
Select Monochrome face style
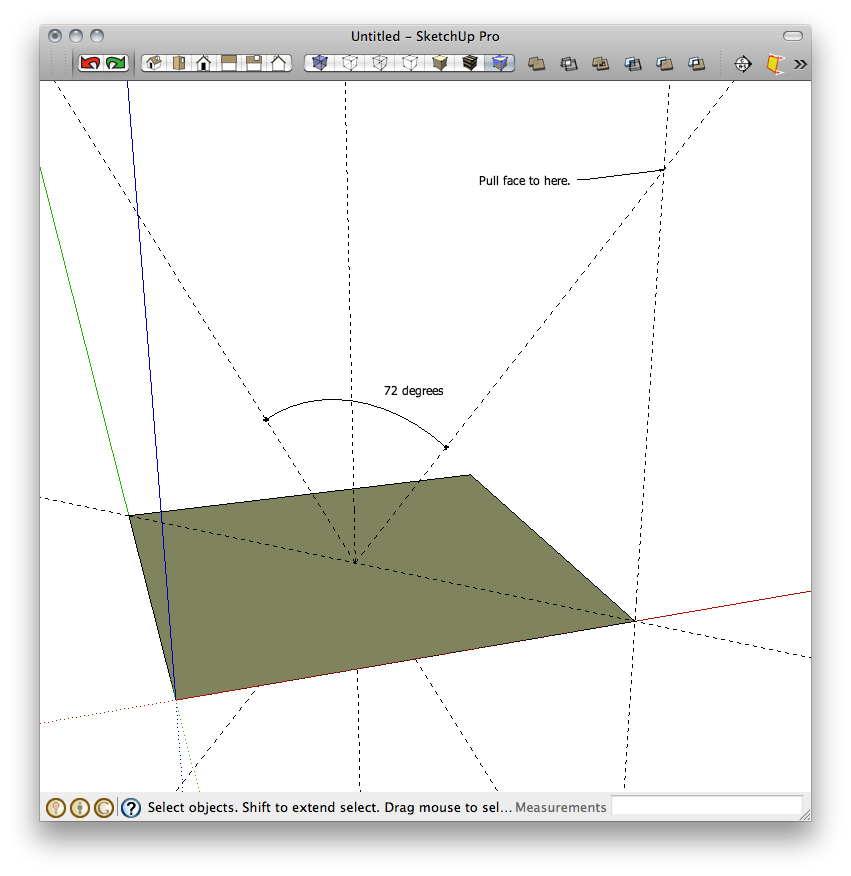click(x=500, y=63)
